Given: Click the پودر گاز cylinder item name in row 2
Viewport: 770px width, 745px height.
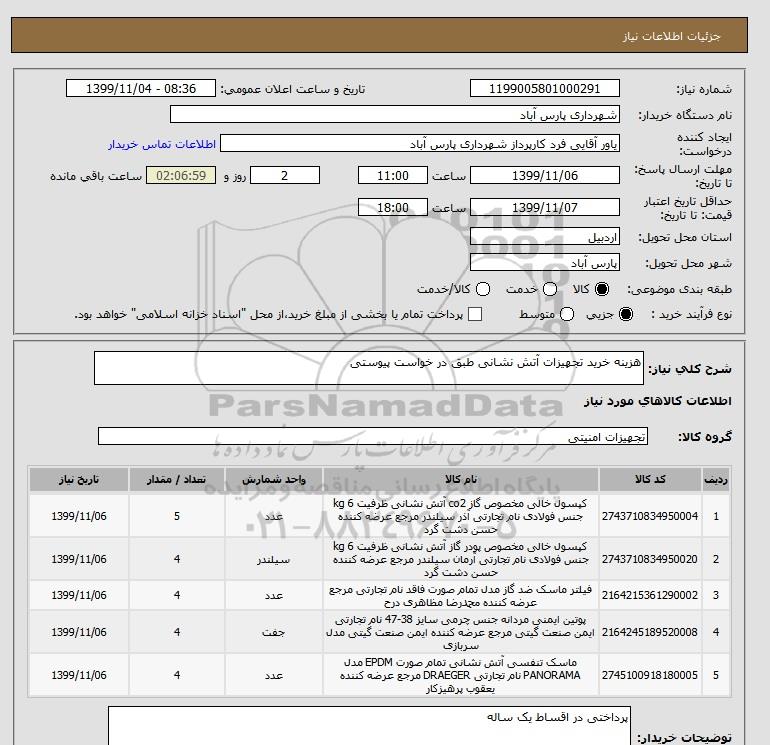Looking at the screenshot, I should point(461,559).
